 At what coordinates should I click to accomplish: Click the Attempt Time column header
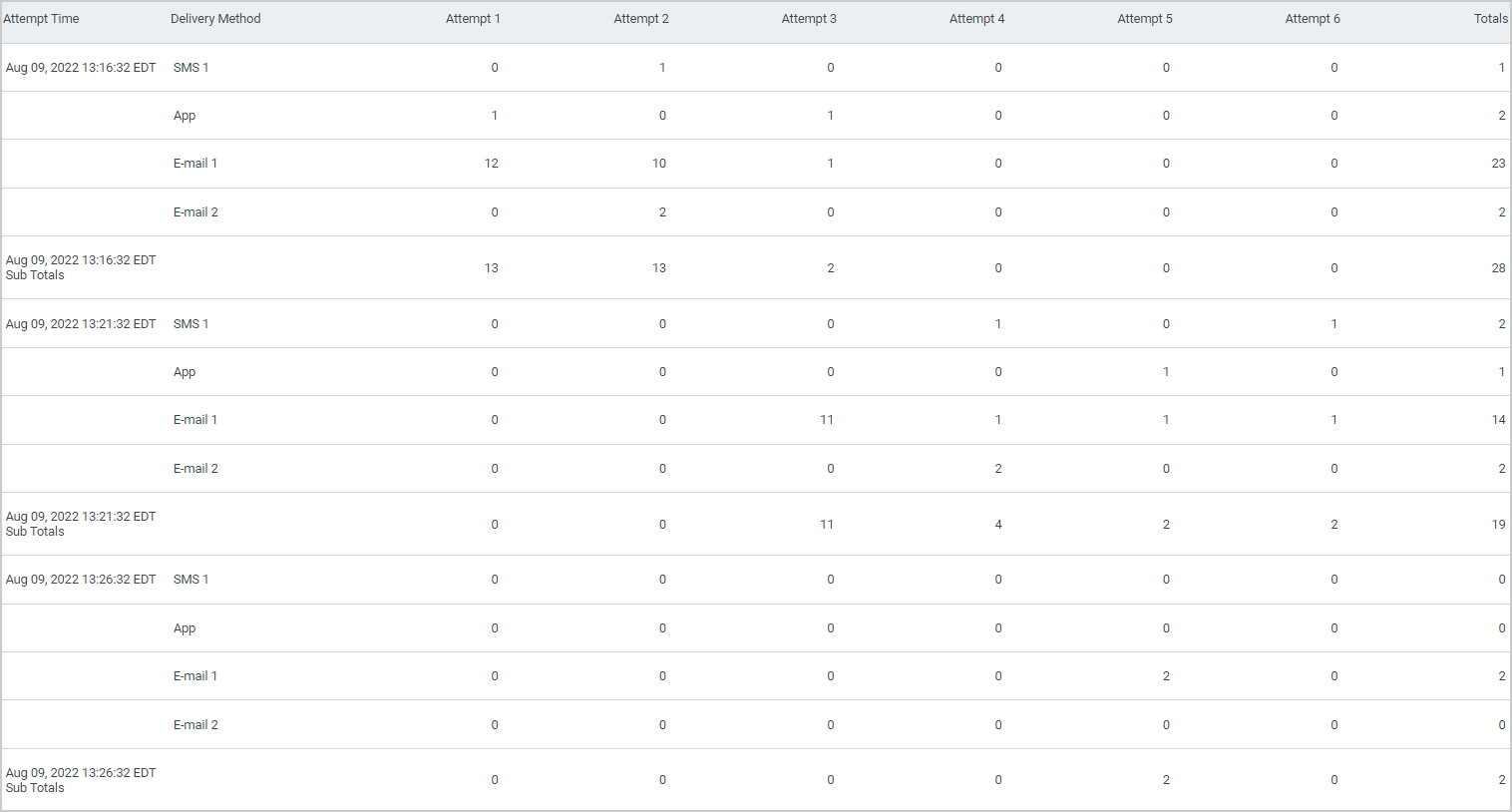(41, 19)
